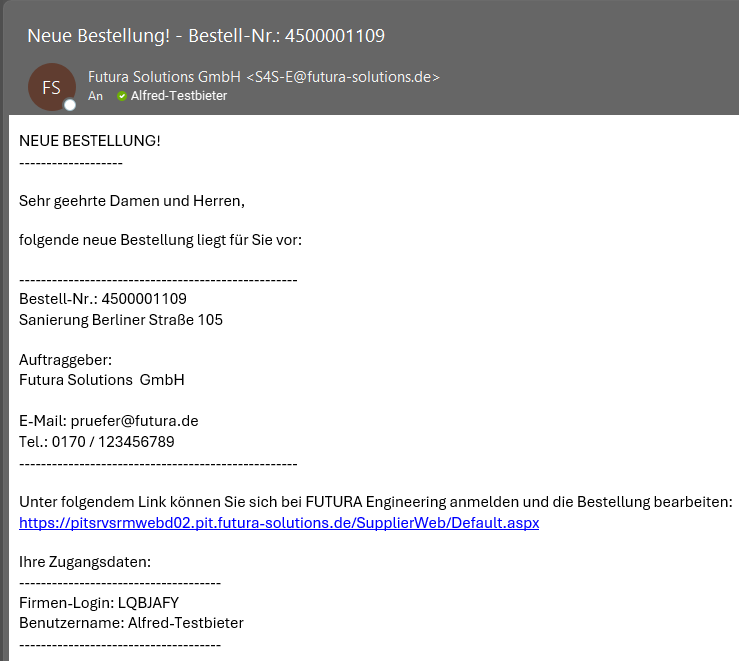This screenshot has width=739, height=661.
Task: Open the SupplierWeb Default.aspx hyperlink
Action: click(x=279, y=523)
